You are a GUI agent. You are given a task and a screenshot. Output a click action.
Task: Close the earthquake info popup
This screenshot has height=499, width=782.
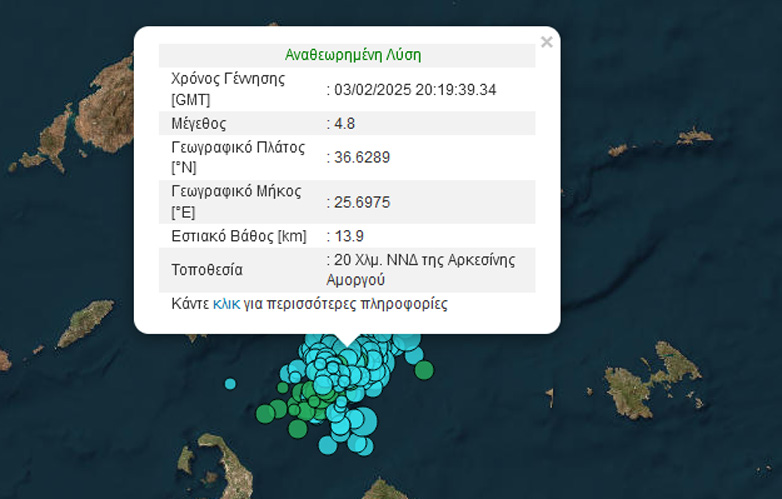[546, 42]
